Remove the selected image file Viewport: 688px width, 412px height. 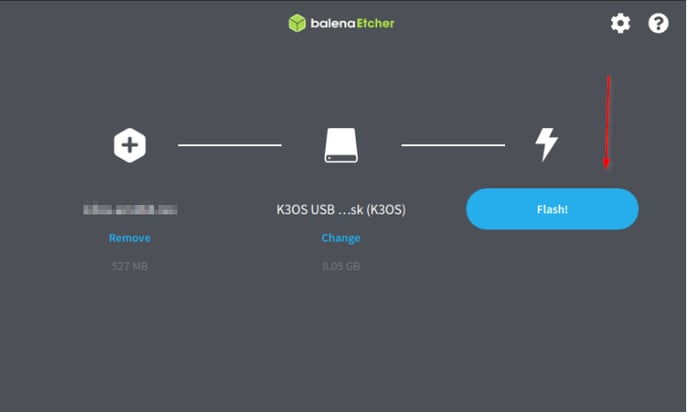pyautogui.click(x=129, y=238)
